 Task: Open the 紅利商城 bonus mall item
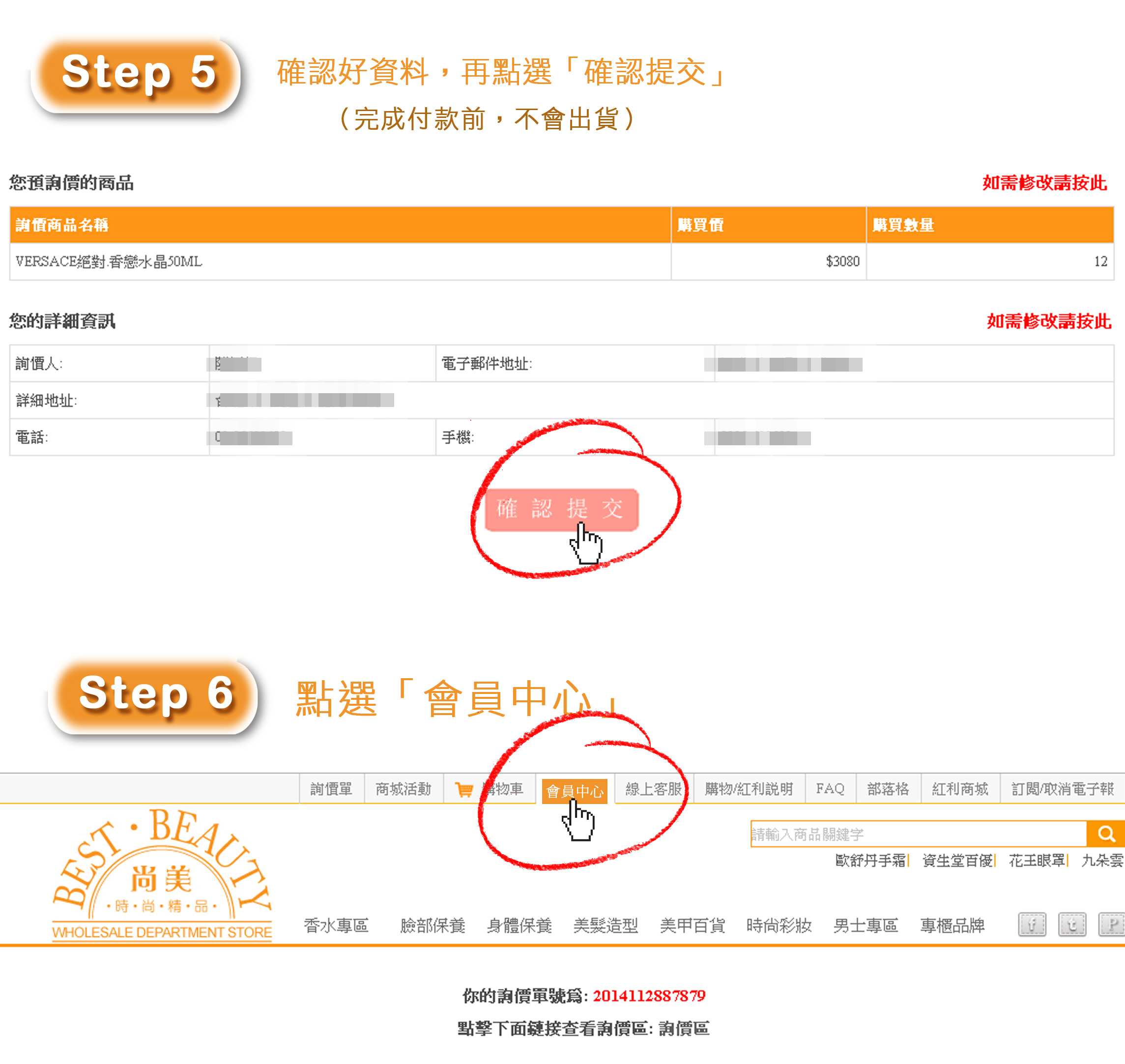[x=960, y=789]
